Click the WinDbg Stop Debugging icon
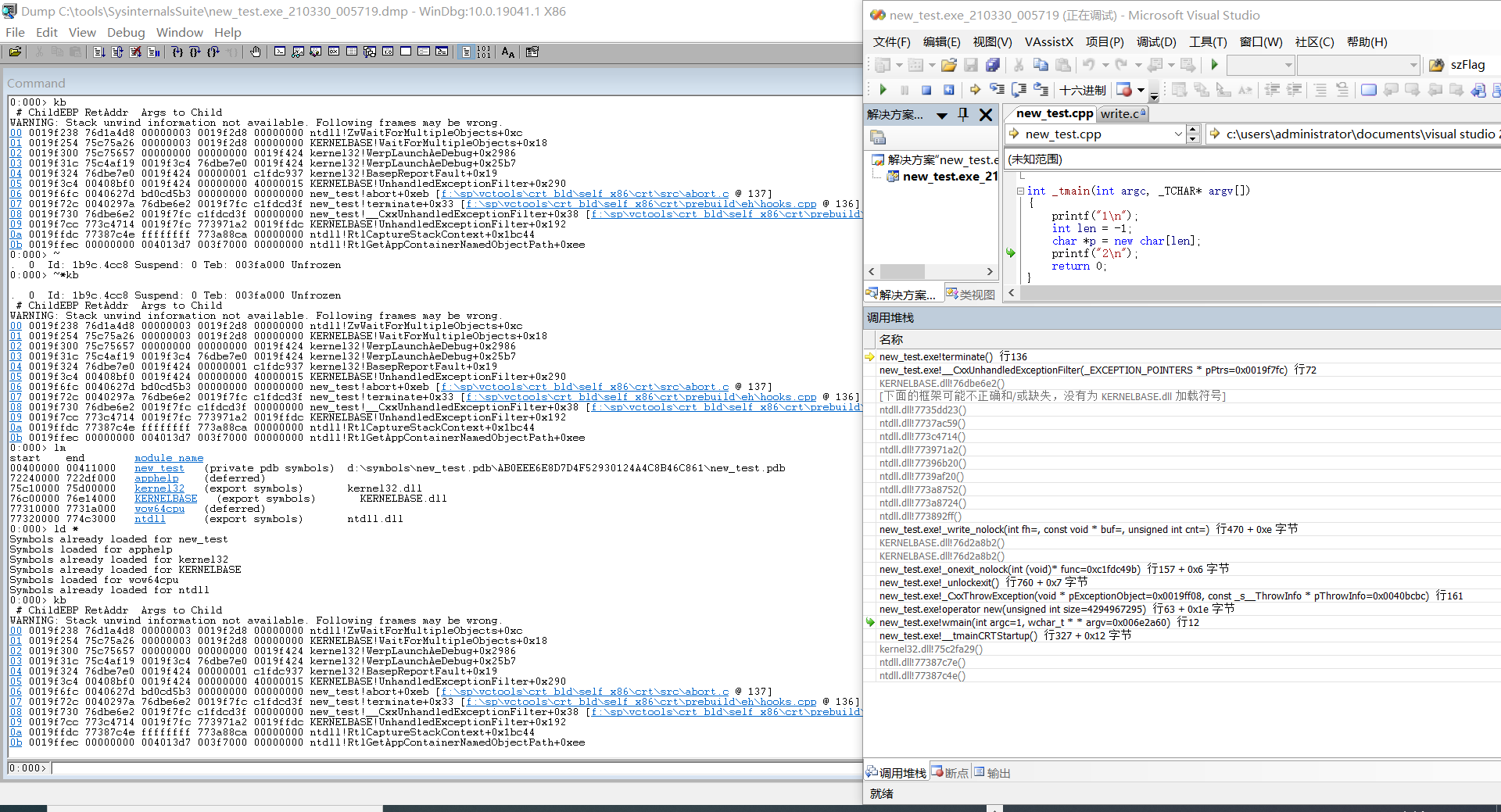The height and width of the screenshot is (812, 1501). [135, 52]
